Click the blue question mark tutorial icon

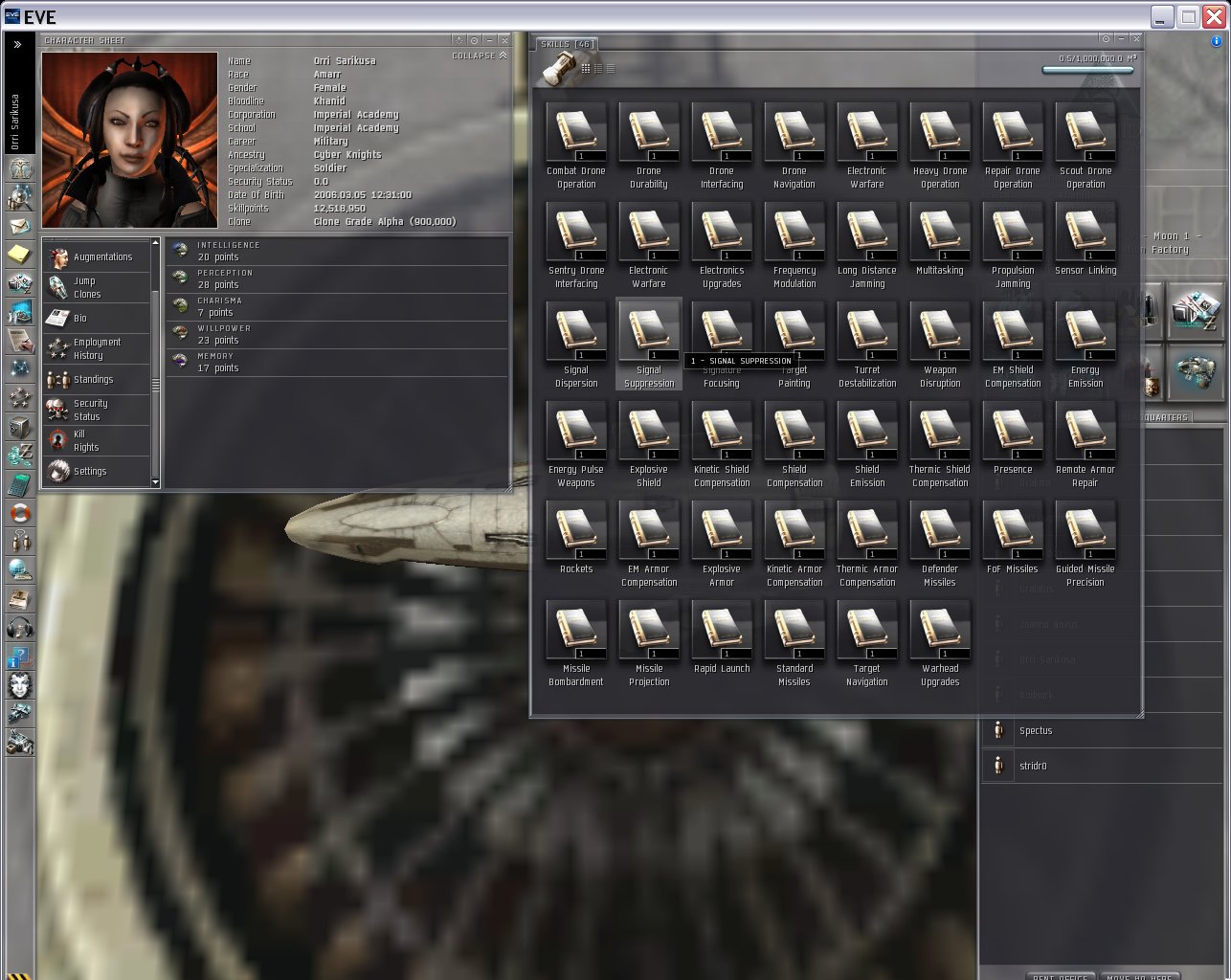pyautogui.click(x=20, y=657)
